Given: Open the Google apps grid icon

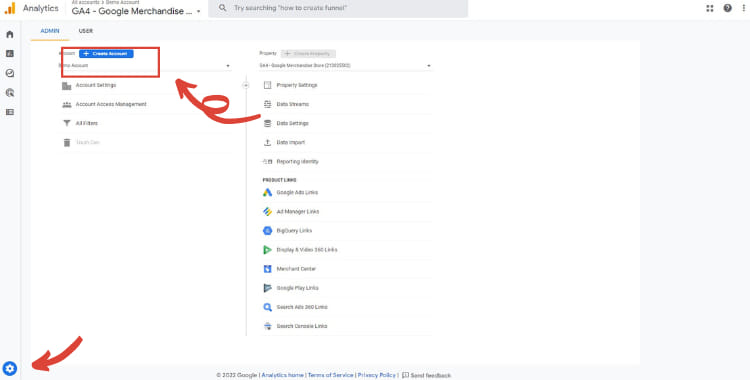Looking at the screenshot, I should tap(710, 8).
